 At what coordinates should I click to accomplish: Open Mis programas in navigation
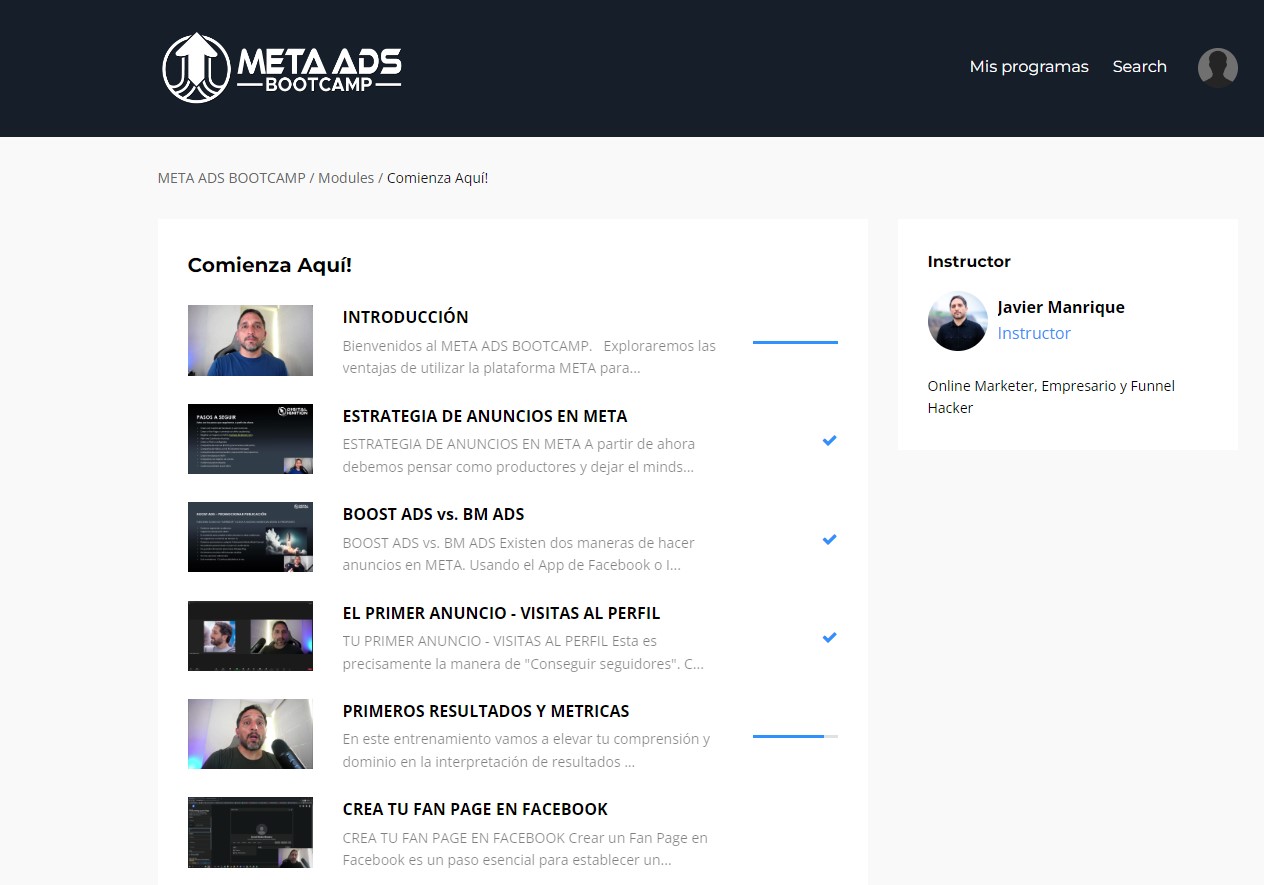(x=1029, y=67)
